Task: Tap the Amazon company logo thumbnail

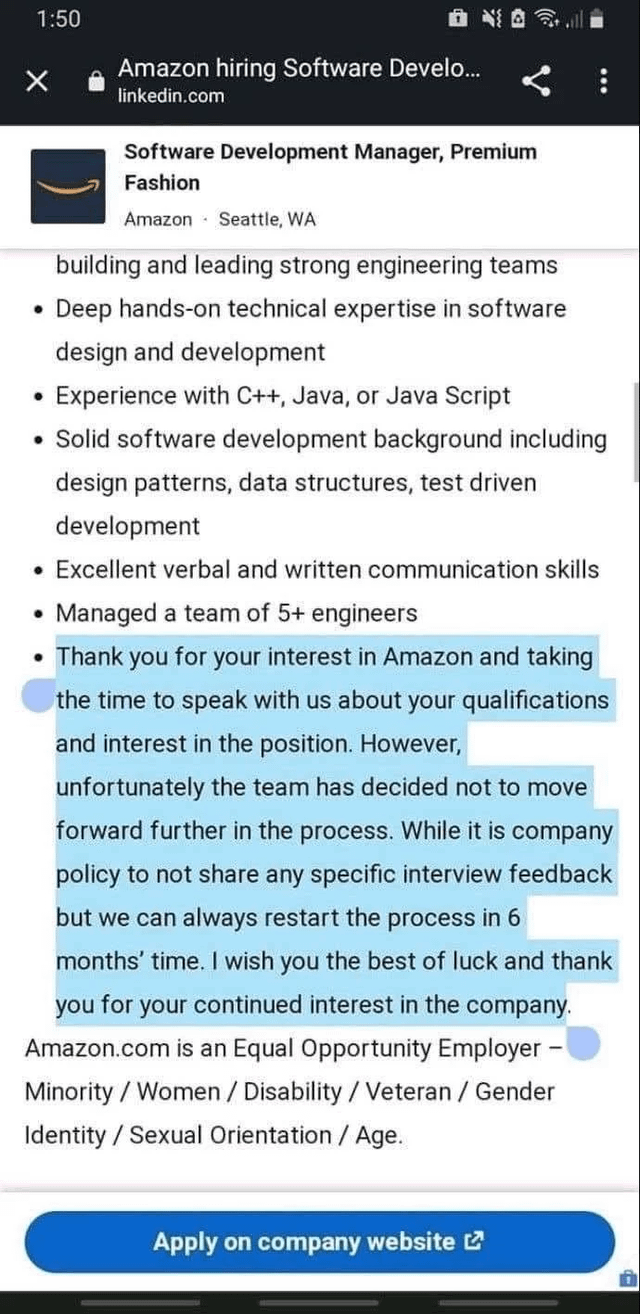Action: click(x=67, y=186)
